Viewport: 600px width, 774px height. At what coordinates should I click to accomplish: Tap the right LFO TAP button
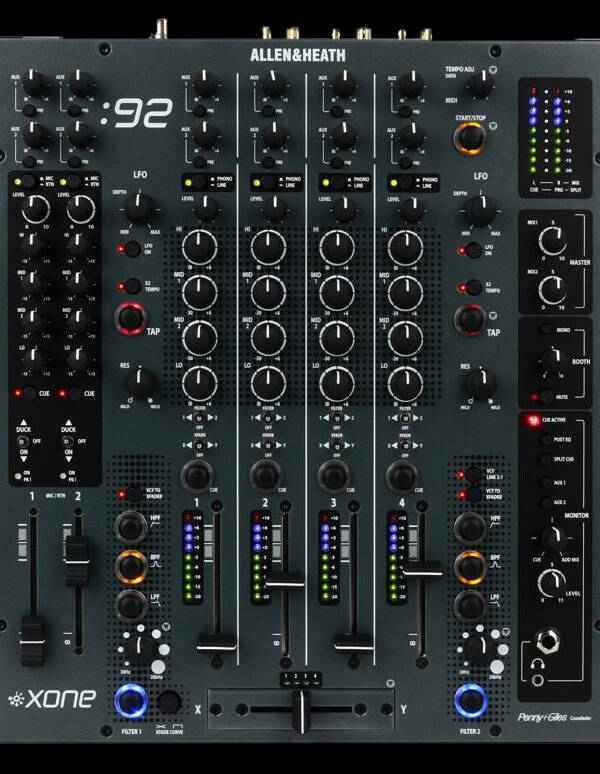[x=470, y=319]
